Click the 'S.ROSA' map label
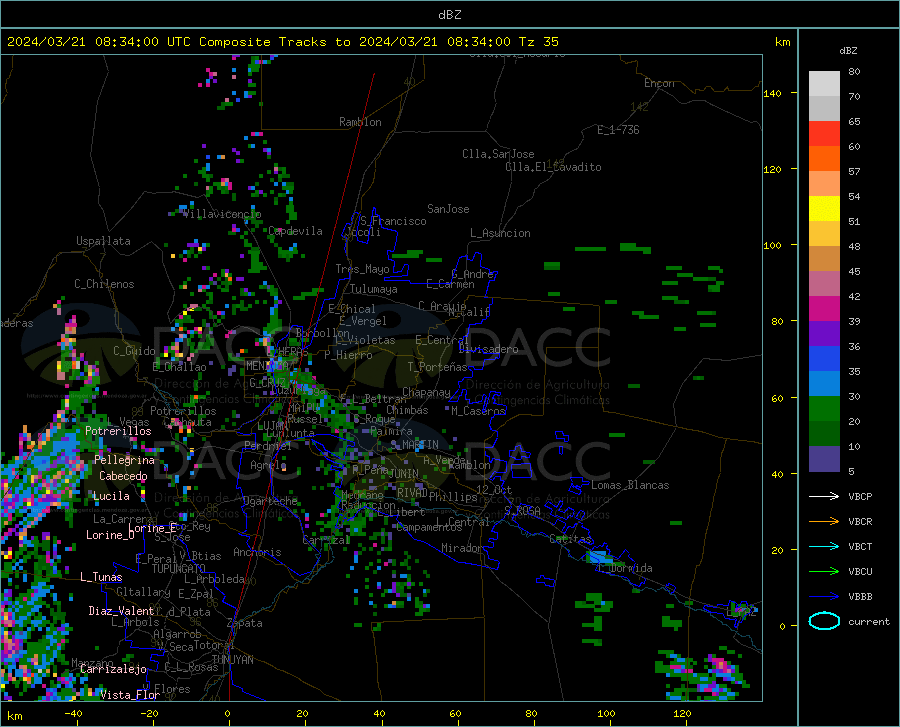This screenshot has width=900, height=727. pyautogui.click(x=522, y=511)
